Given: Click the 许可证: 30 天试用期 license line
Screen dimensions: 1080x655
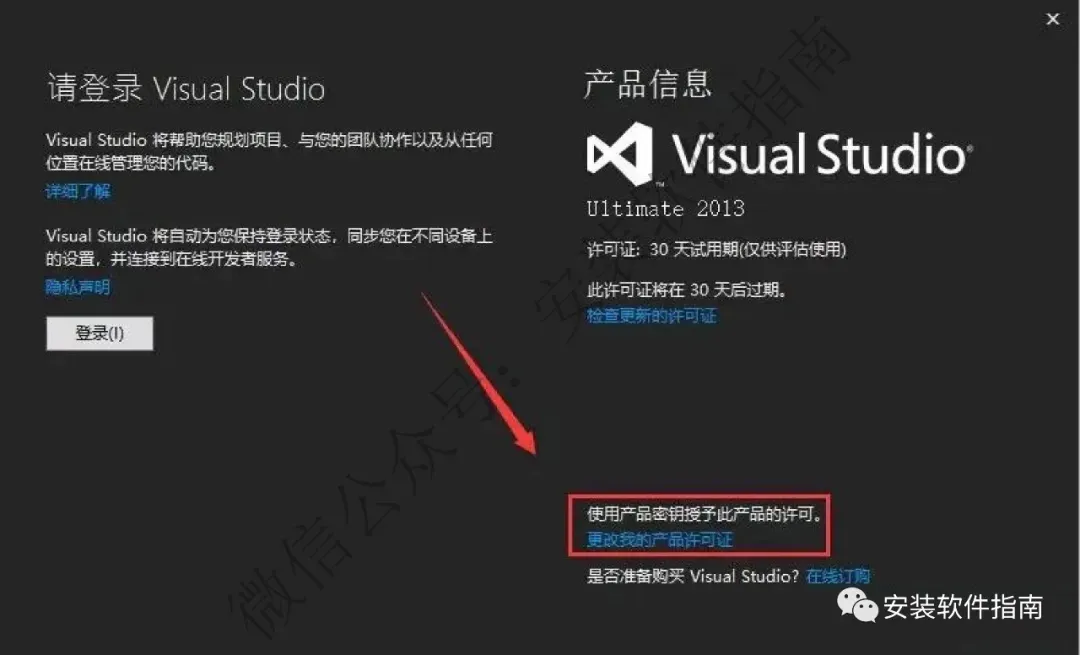Looking at the screenshot, I should (x=716, y=249).
